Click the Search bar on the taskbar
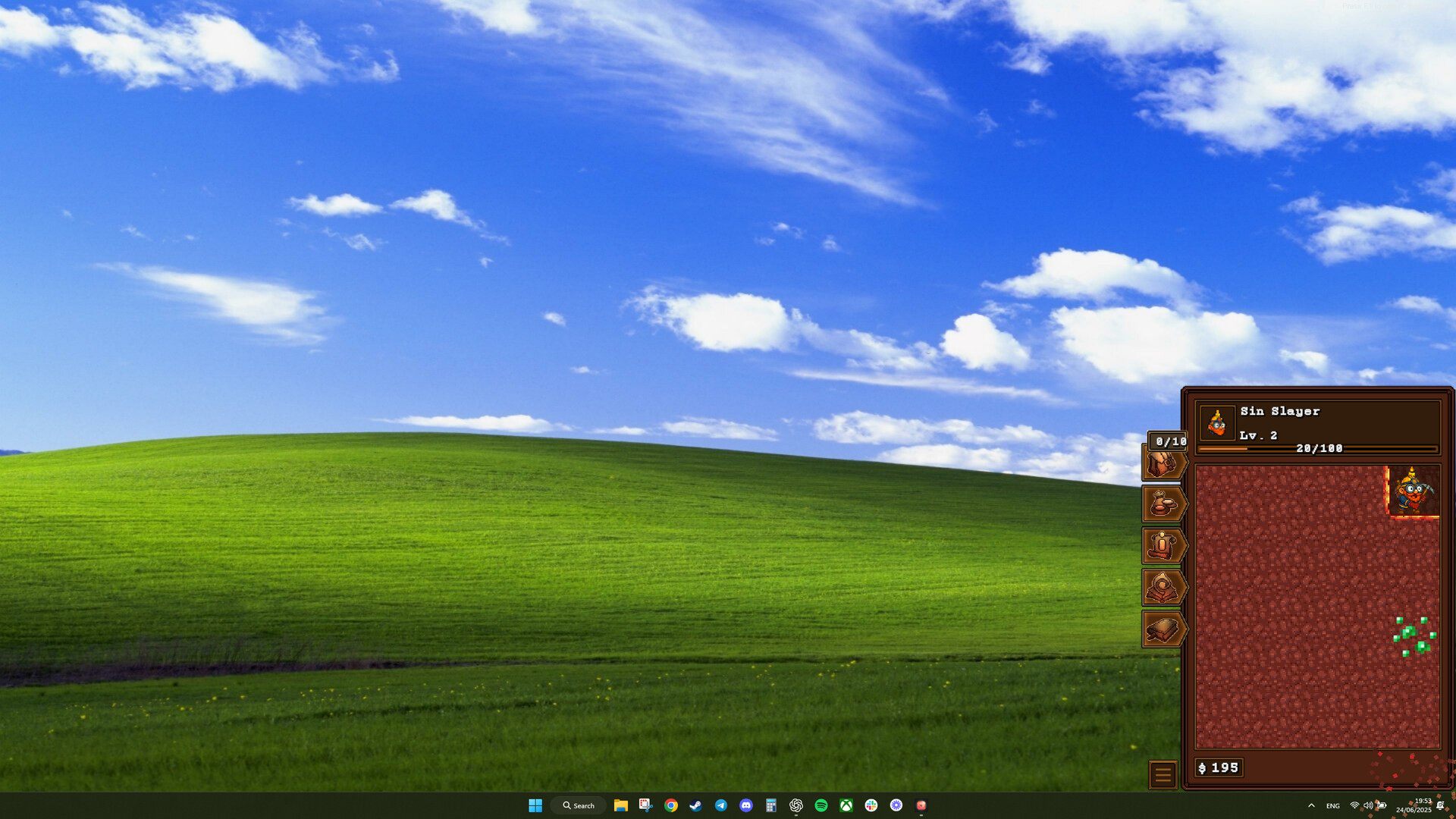Image resolution: width=1456 pixels, height=819 pixels. tap(579, 805)
